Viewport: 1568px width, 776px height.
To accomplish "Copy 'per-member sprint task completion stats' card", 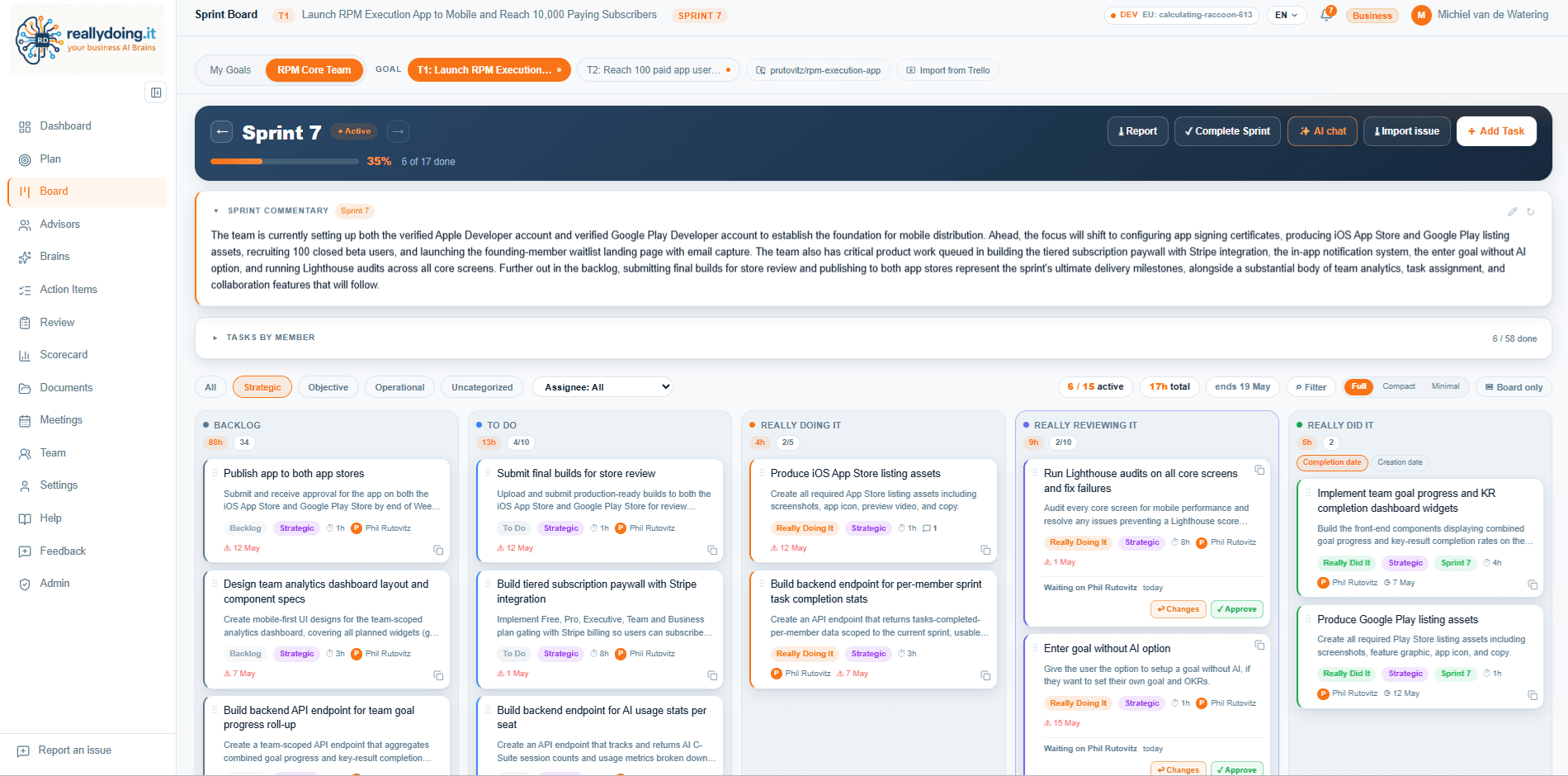I will click(985, 675).
